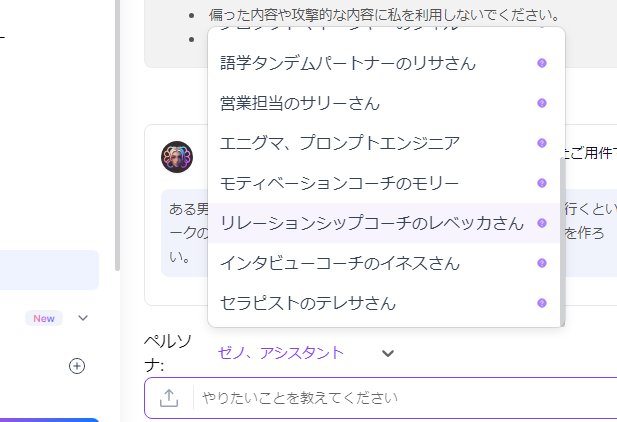This screenshot has height=422, width=617.
Task: Click the purple badge beside レベッカさん
Action: coord(542,223)
